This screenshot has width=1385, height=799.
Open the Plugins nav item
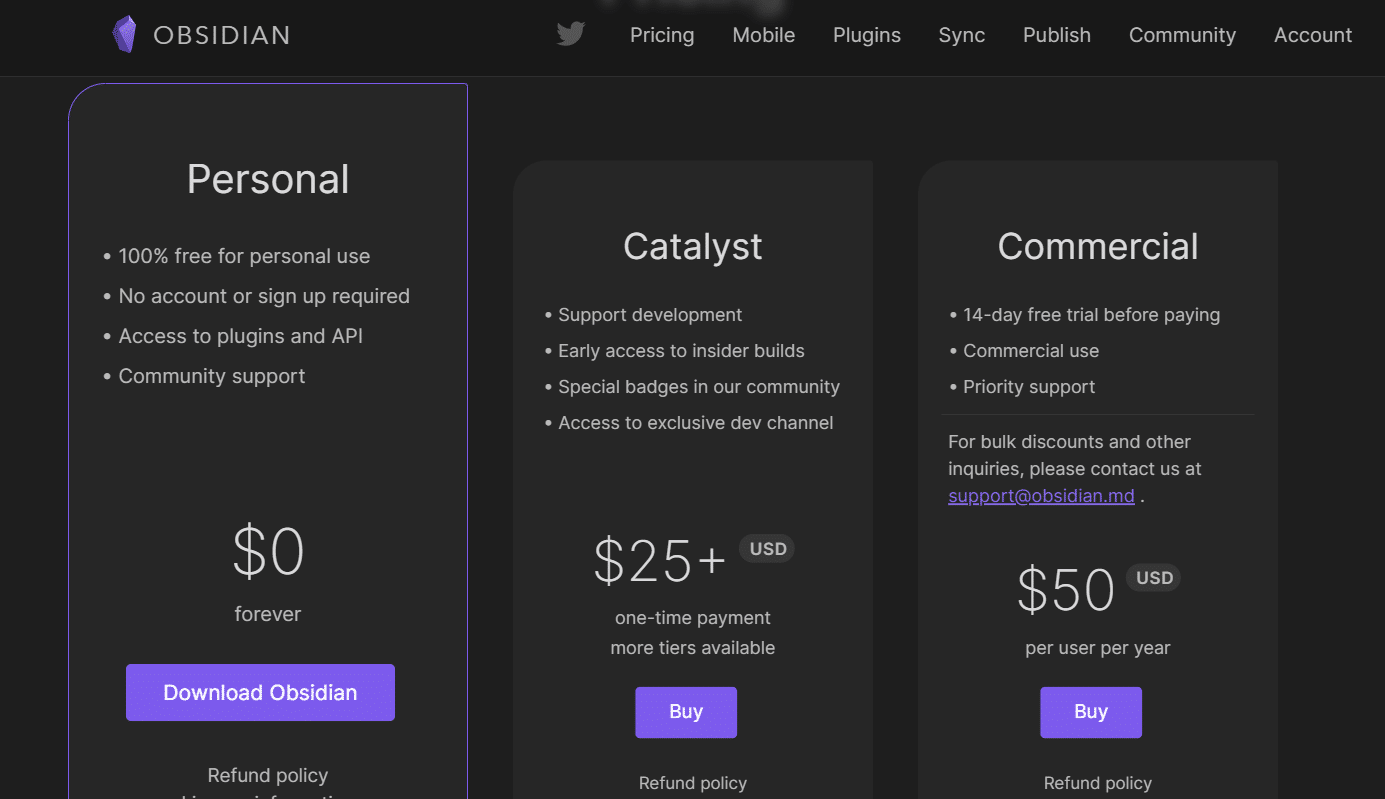click(867, 35)
